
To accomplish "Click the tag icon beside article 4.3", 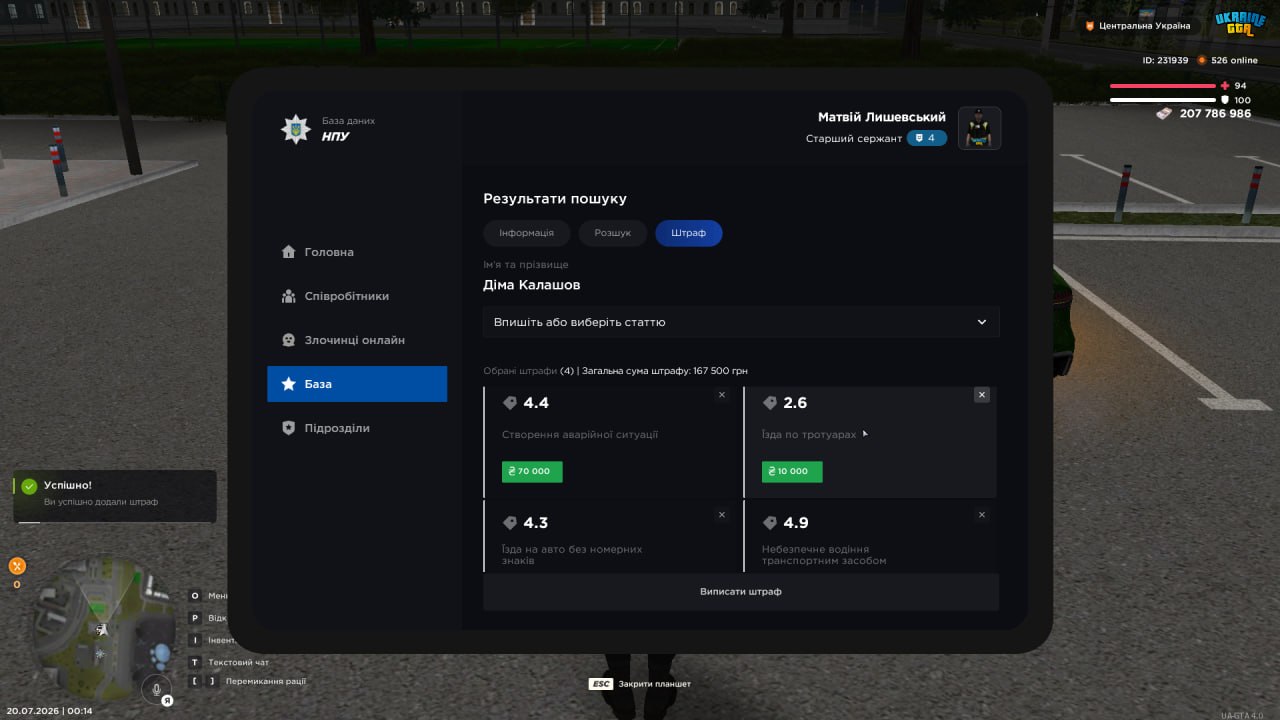I will 510,523.
